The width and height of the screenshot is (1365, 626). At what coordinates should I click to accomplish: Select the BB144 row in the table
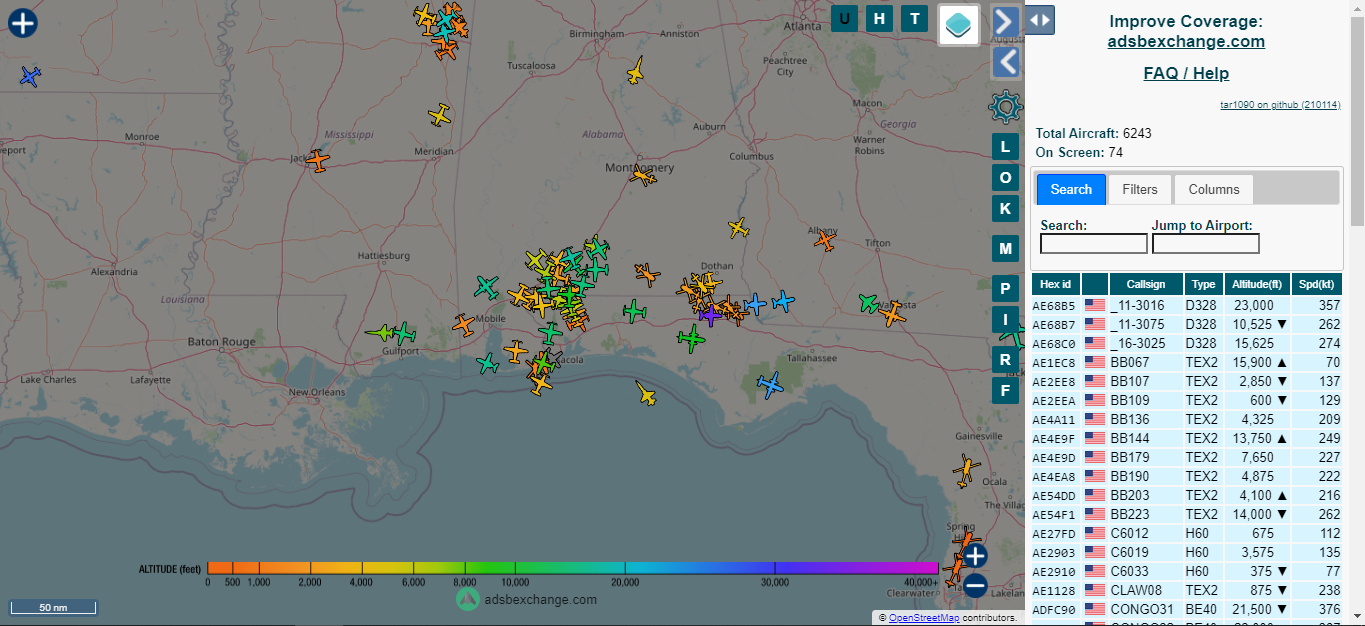pyautogui.click(x=1187, y=438)
